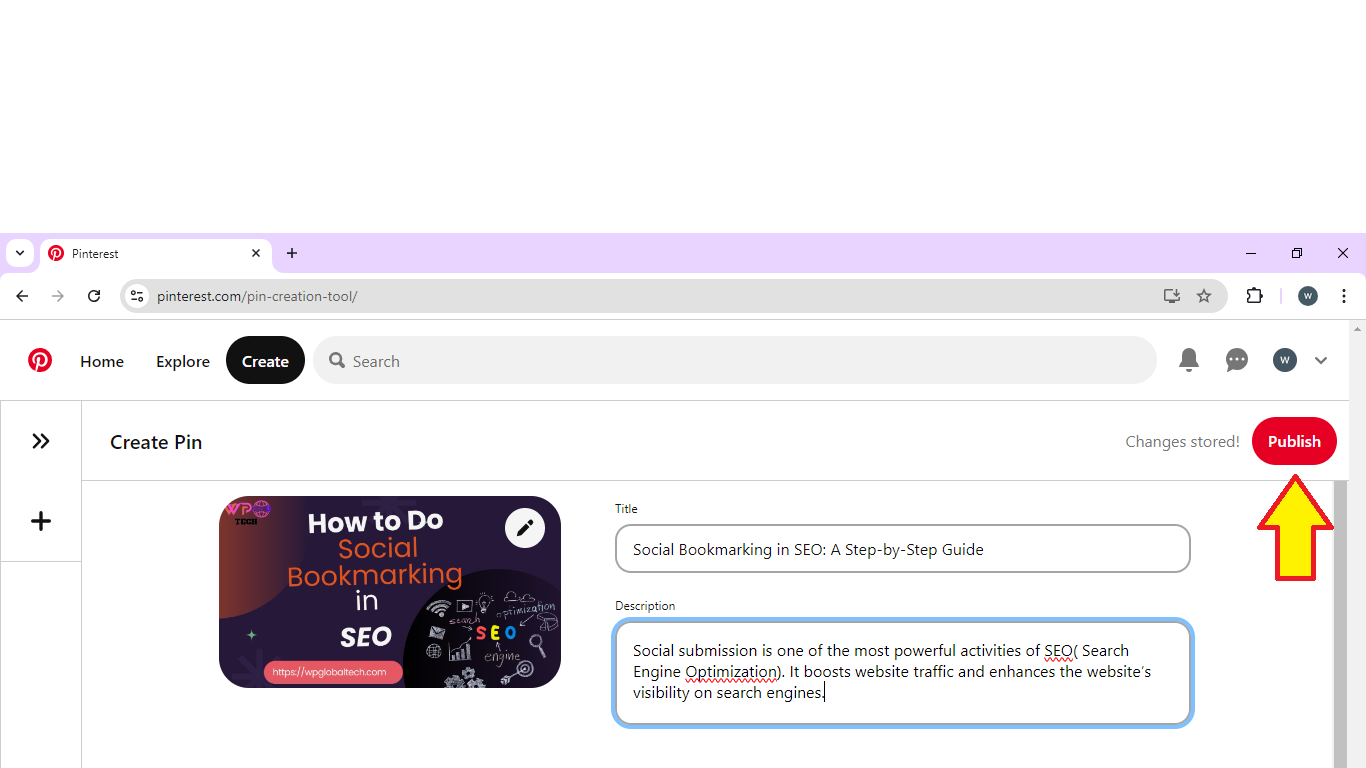Screen dimensions: 1366x768
Task: Open the Pinterest profile avatar
Action: pyautogui.click(x=1285, y=360)
